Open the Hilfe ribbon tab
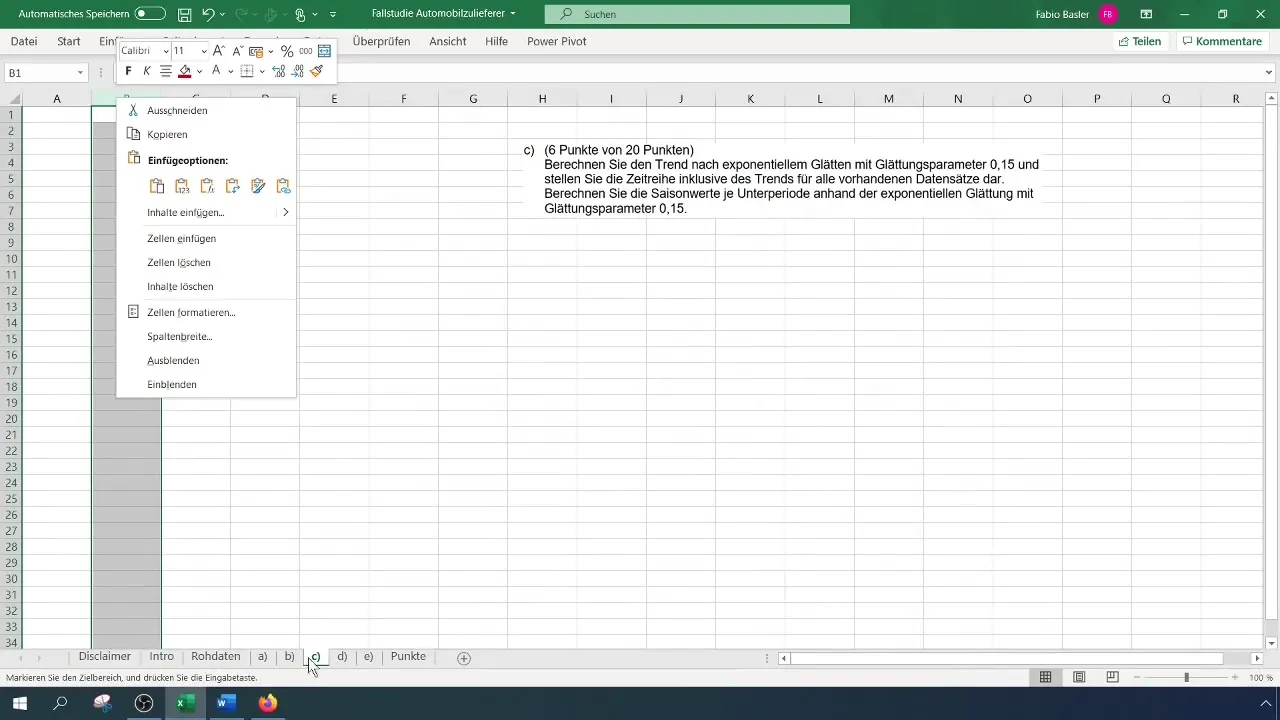The width and height of the screenshot is (1280, 720). 496,41
